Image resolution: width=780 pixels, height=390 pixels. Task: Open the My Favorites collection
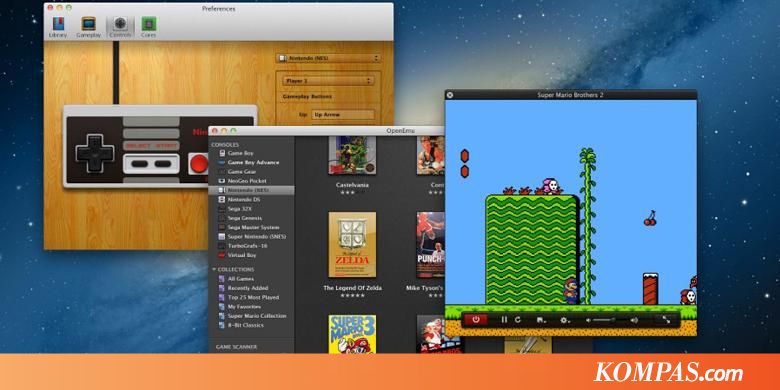(251, 306)
